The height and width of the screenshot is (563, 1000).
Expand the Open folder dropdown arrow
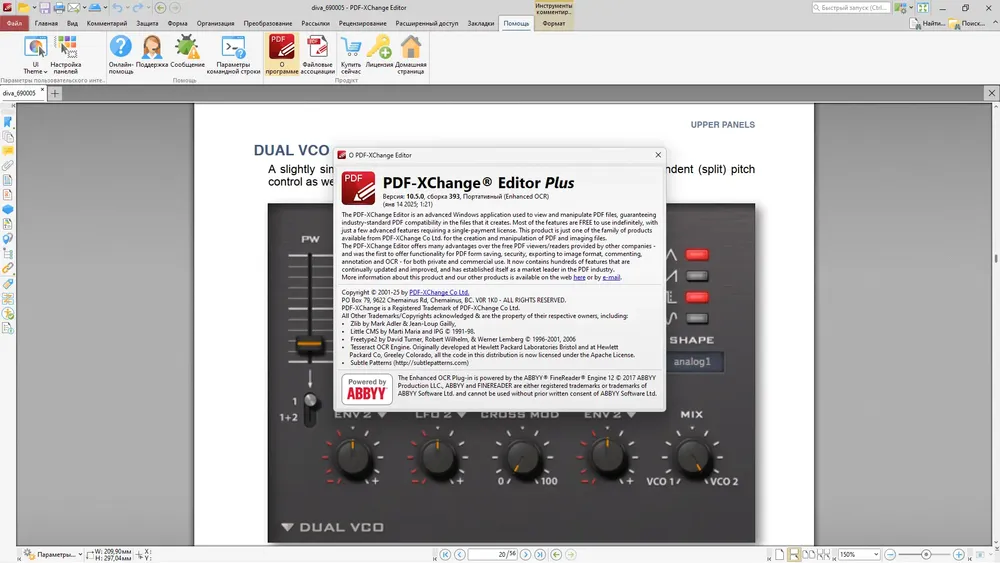click(34, 8)
